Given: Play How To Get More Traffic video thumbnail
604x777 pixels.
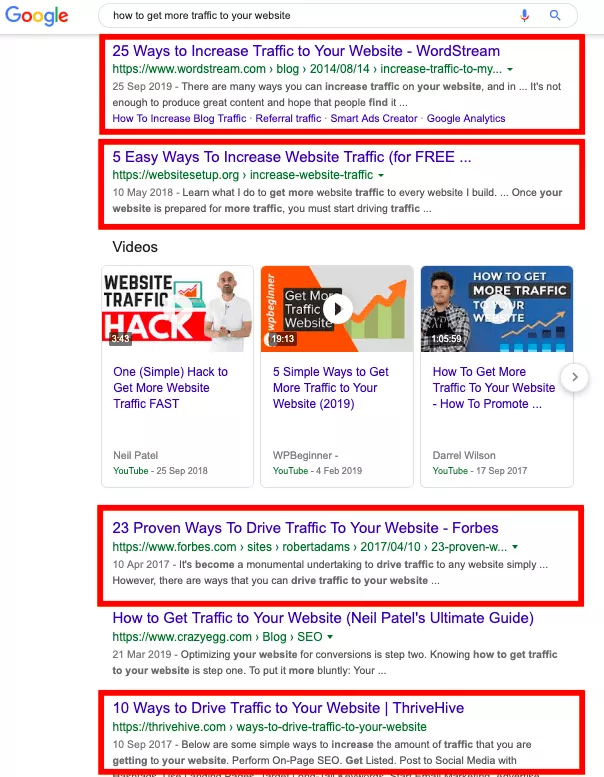Looking at the screenshot, I should 496,309.
